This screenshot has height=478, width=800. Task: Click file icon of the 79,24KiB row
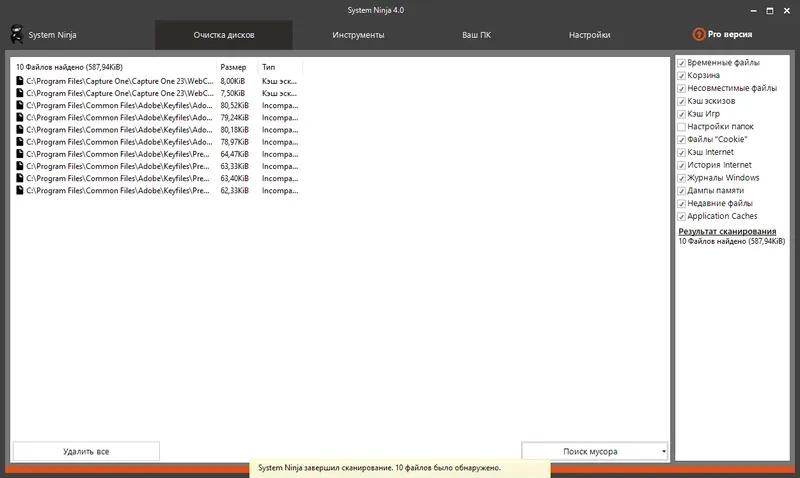coord(19,117)
